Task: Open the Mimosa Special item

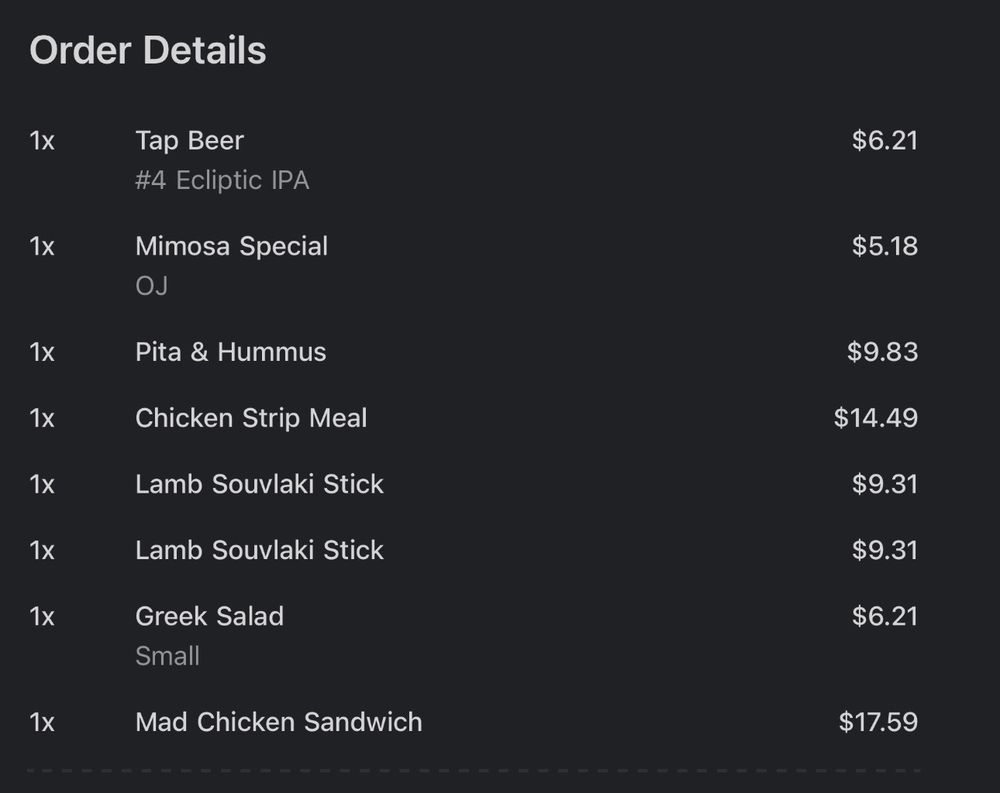Action: click(231, 247)
